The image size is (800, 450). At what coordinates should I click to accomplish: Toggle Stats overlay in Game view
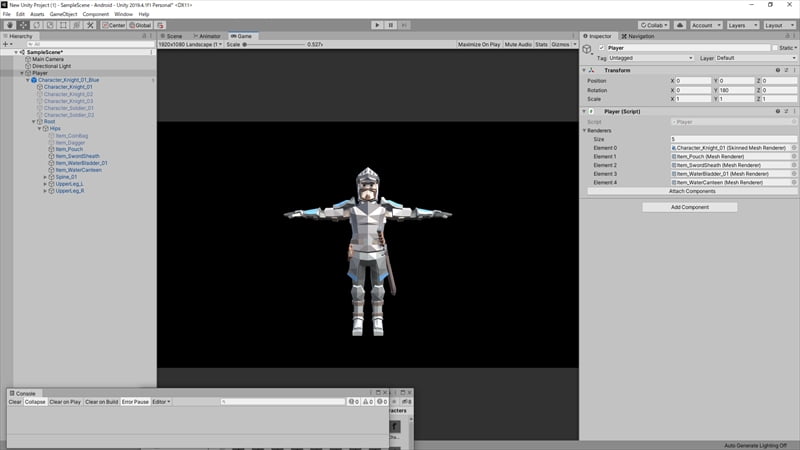tap(541, 44)
